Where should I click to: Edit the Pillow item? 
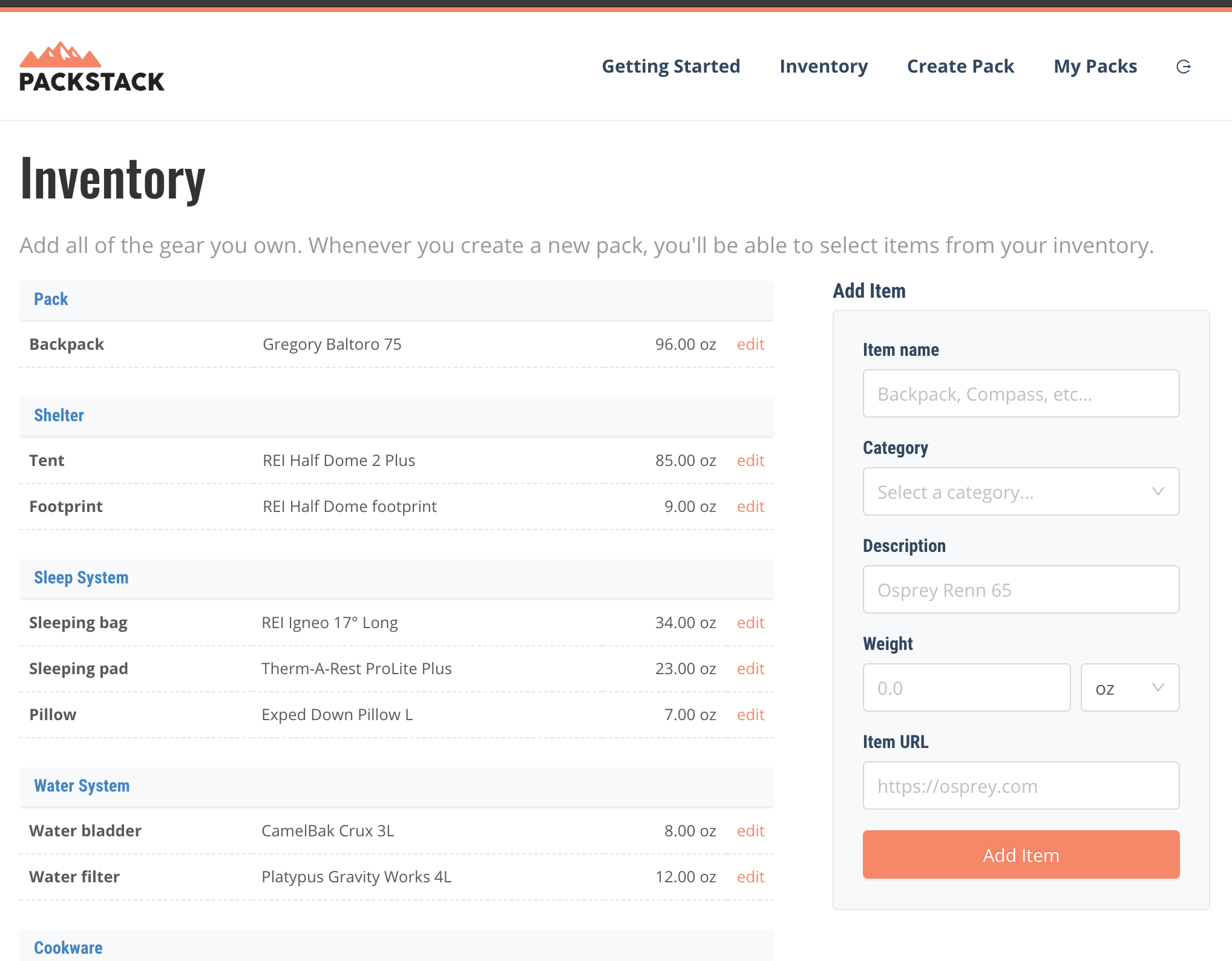click(x=750, y=715)
